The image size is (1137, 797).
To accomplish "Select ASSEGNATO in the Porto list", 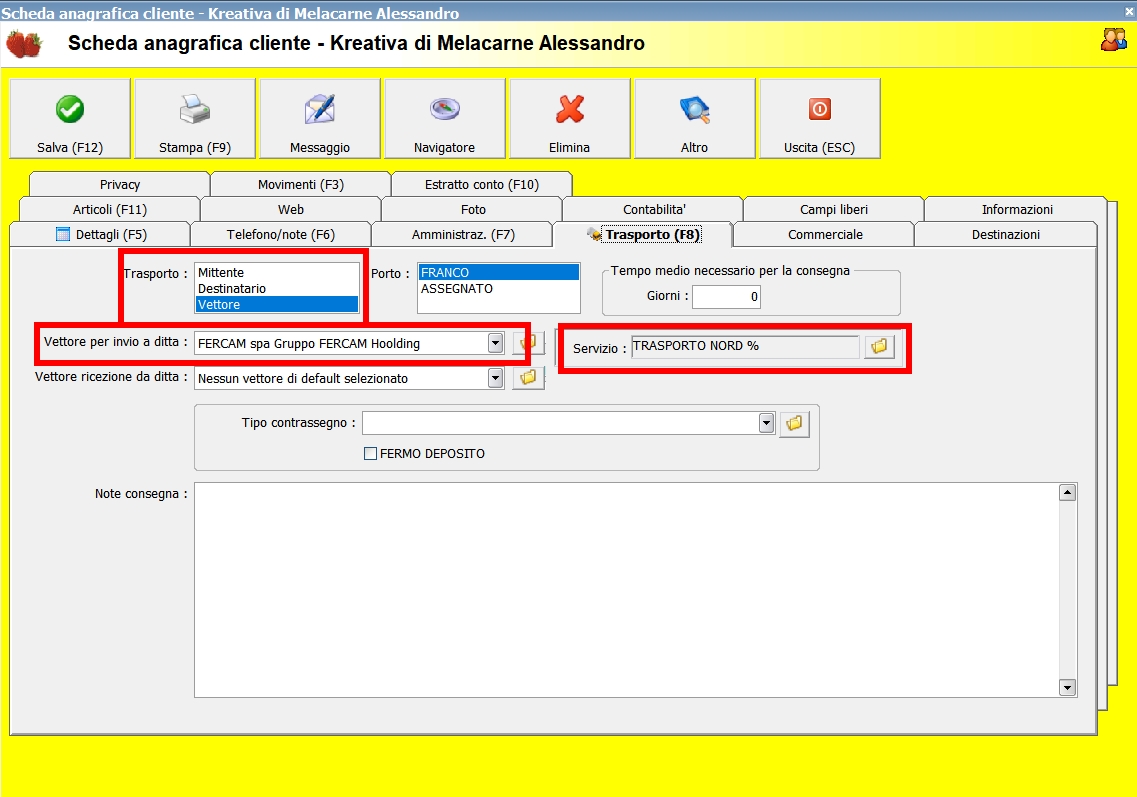I will click(499, 289).
